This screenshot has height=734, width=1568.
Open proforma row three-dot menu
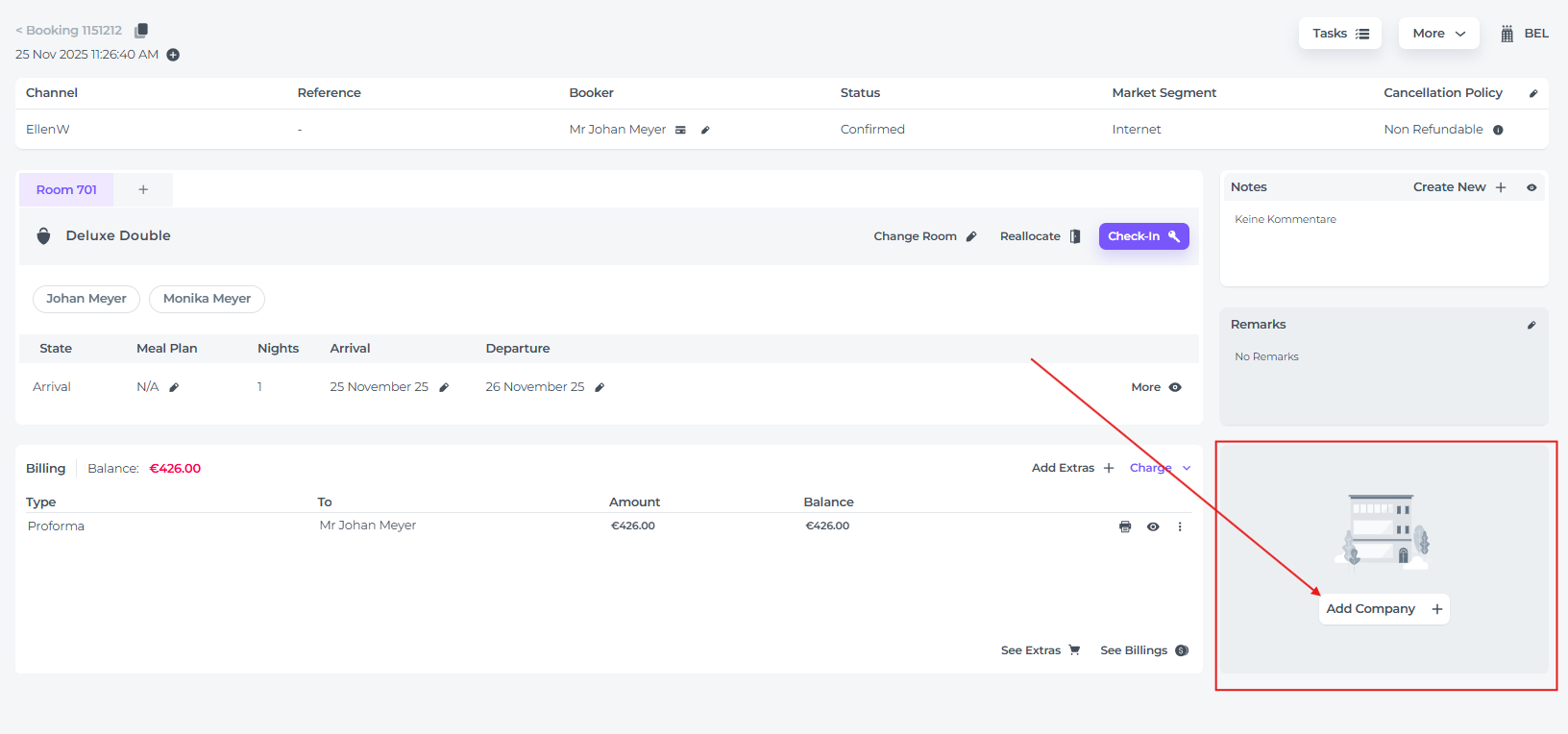click(x=1180, y=526)
